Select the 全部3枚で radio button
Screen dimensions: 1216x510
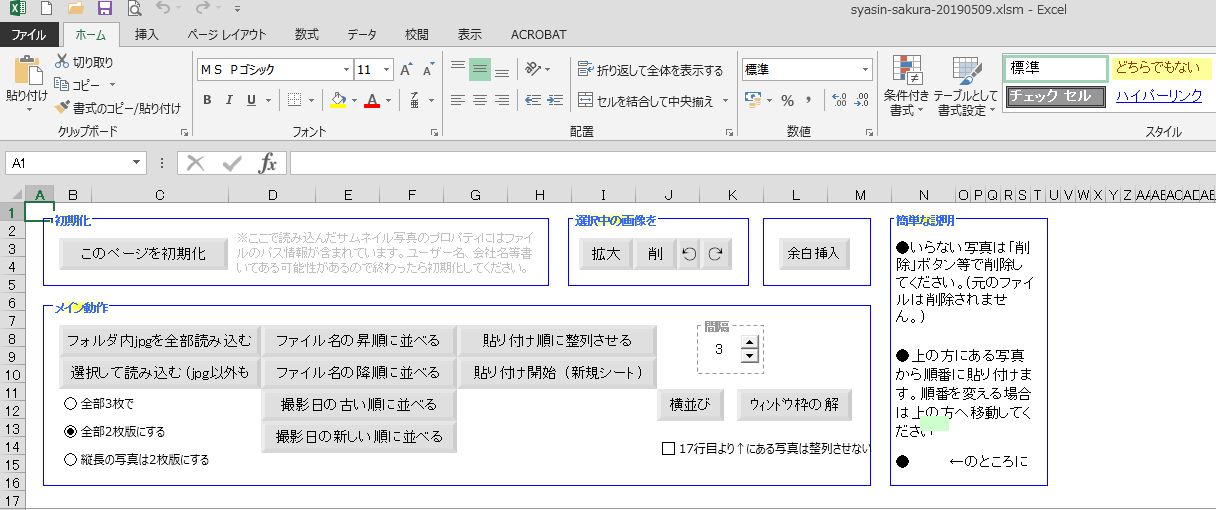(x=70, y=404)
